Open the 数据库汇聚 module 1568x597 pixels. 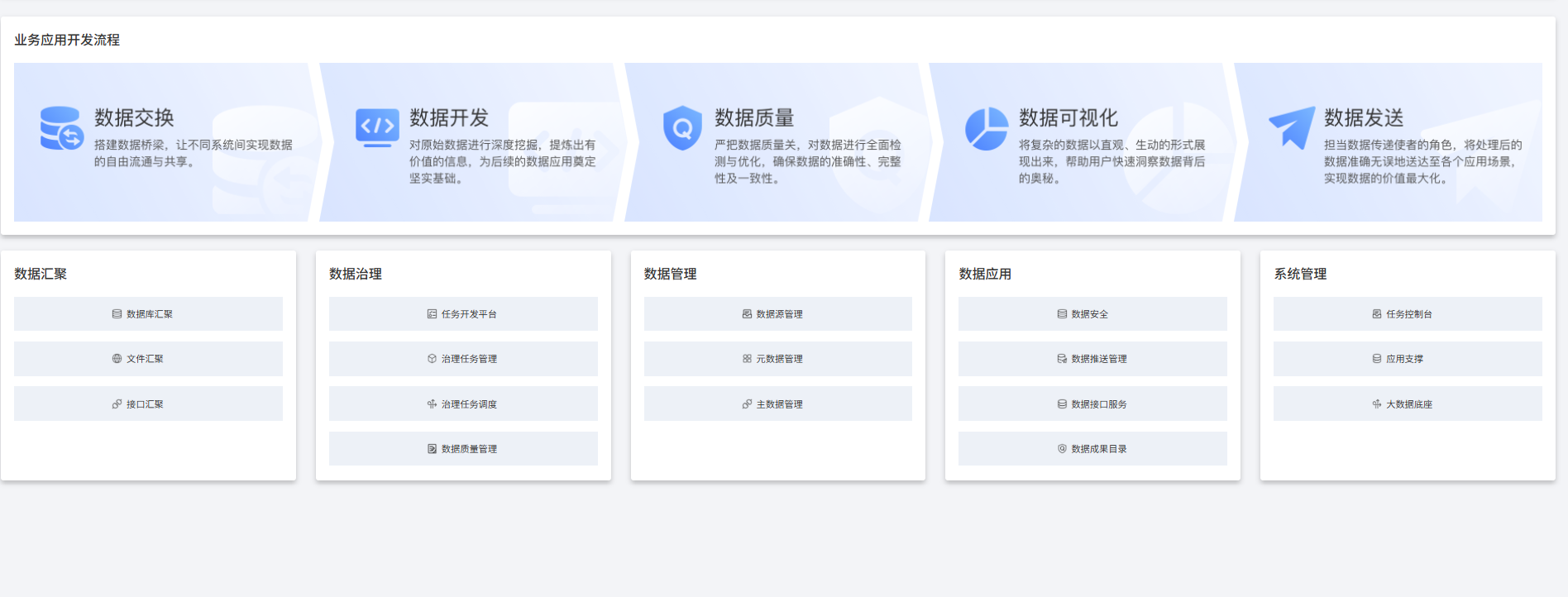click(148, 314)
